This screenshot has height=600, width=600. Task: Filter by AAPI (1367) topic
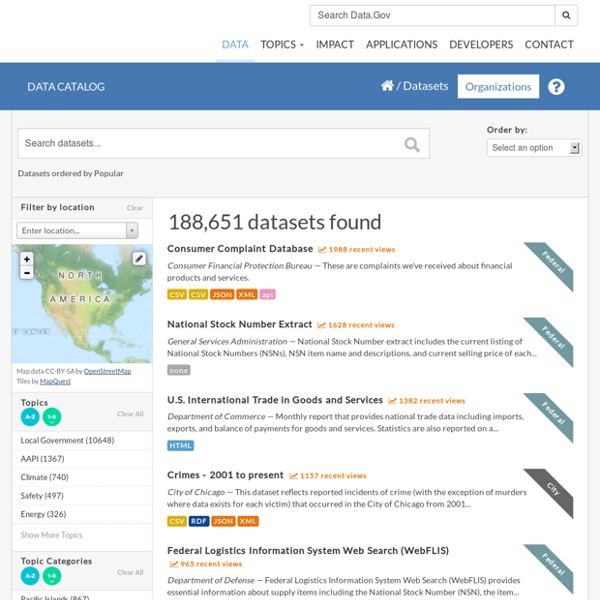coord(82,459)
